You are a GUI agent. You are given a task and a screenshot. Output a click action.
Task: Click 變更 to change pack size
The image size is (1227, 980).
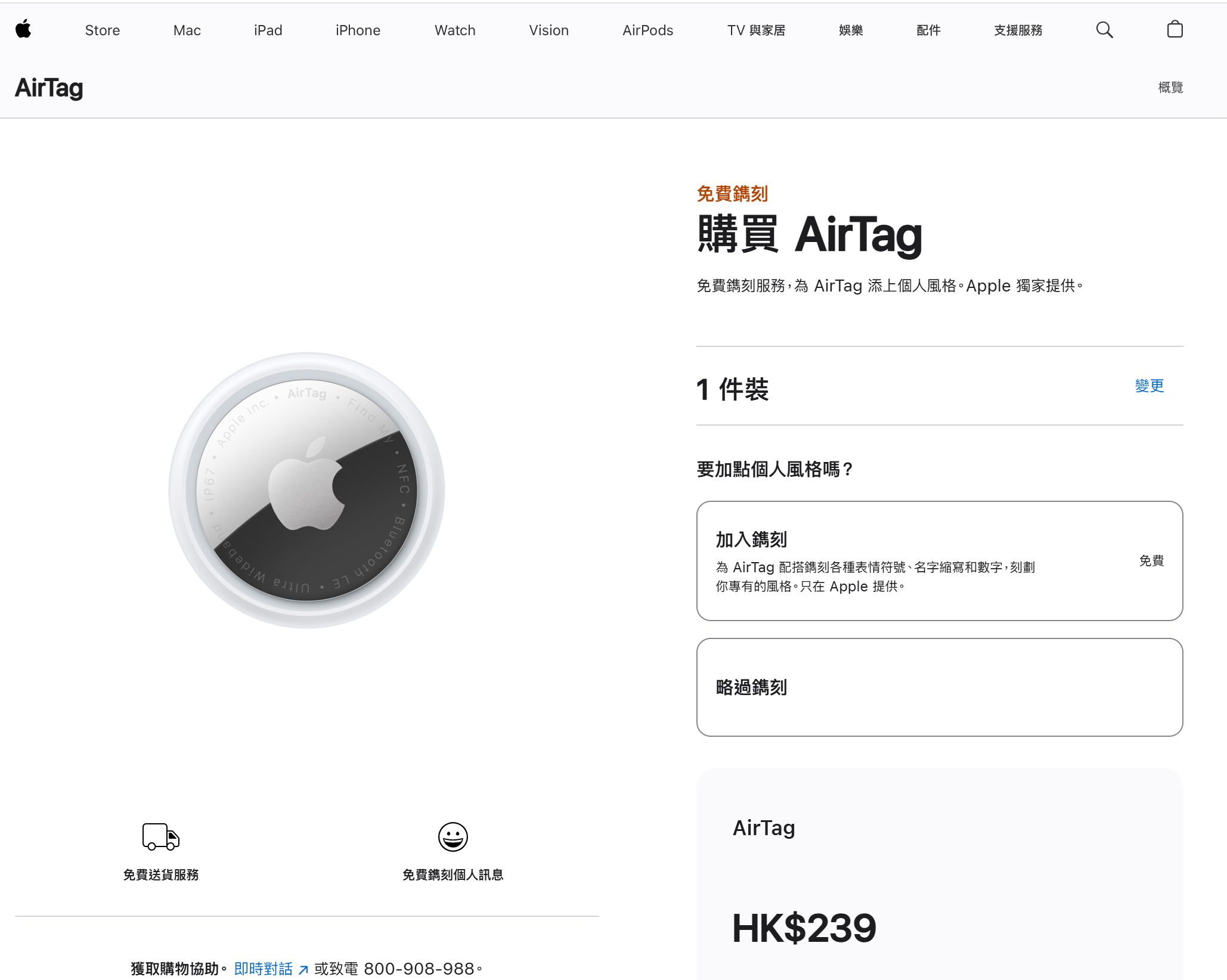[1149, 386]
